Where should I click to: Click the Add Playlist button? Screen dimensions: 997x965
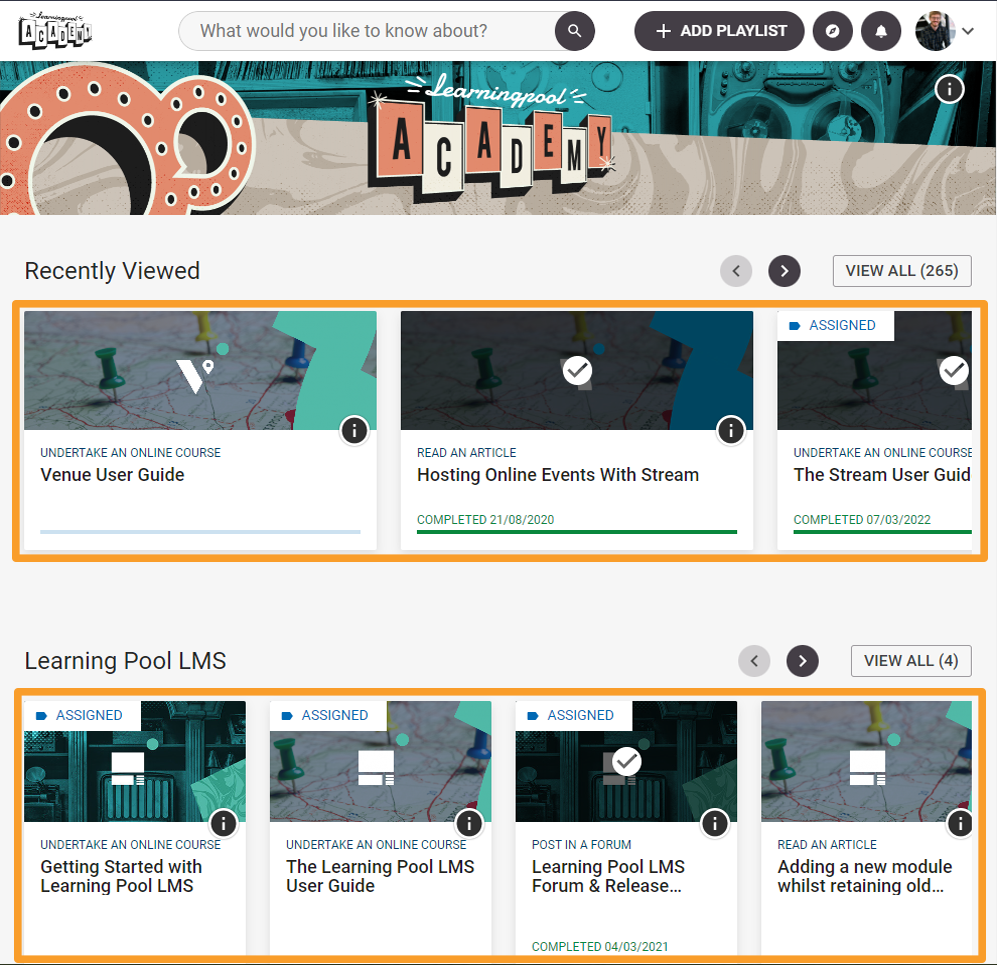[x=719, y=31]
